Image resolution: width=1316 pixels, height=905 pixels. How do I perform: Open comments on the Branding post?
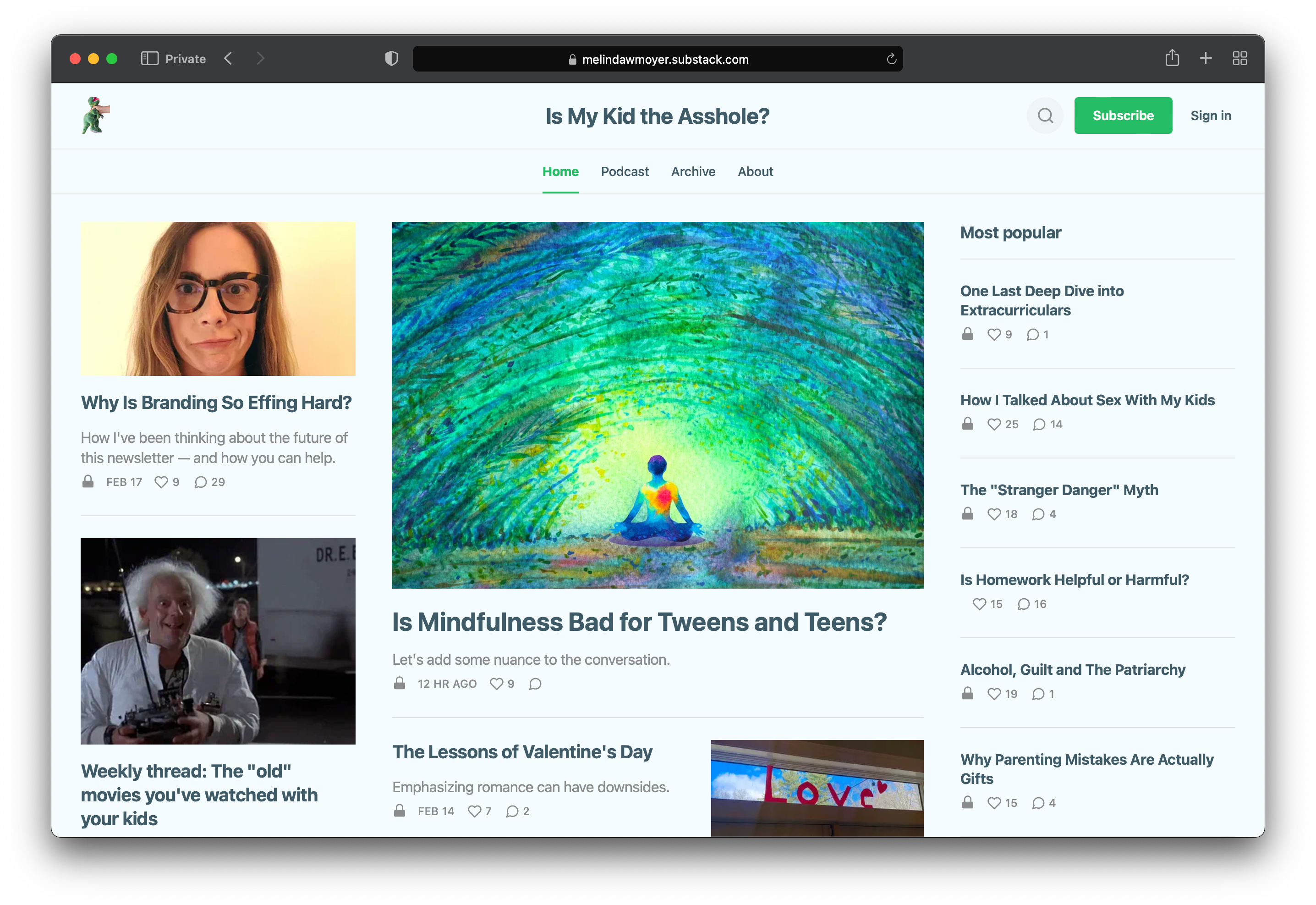[209, 482]
